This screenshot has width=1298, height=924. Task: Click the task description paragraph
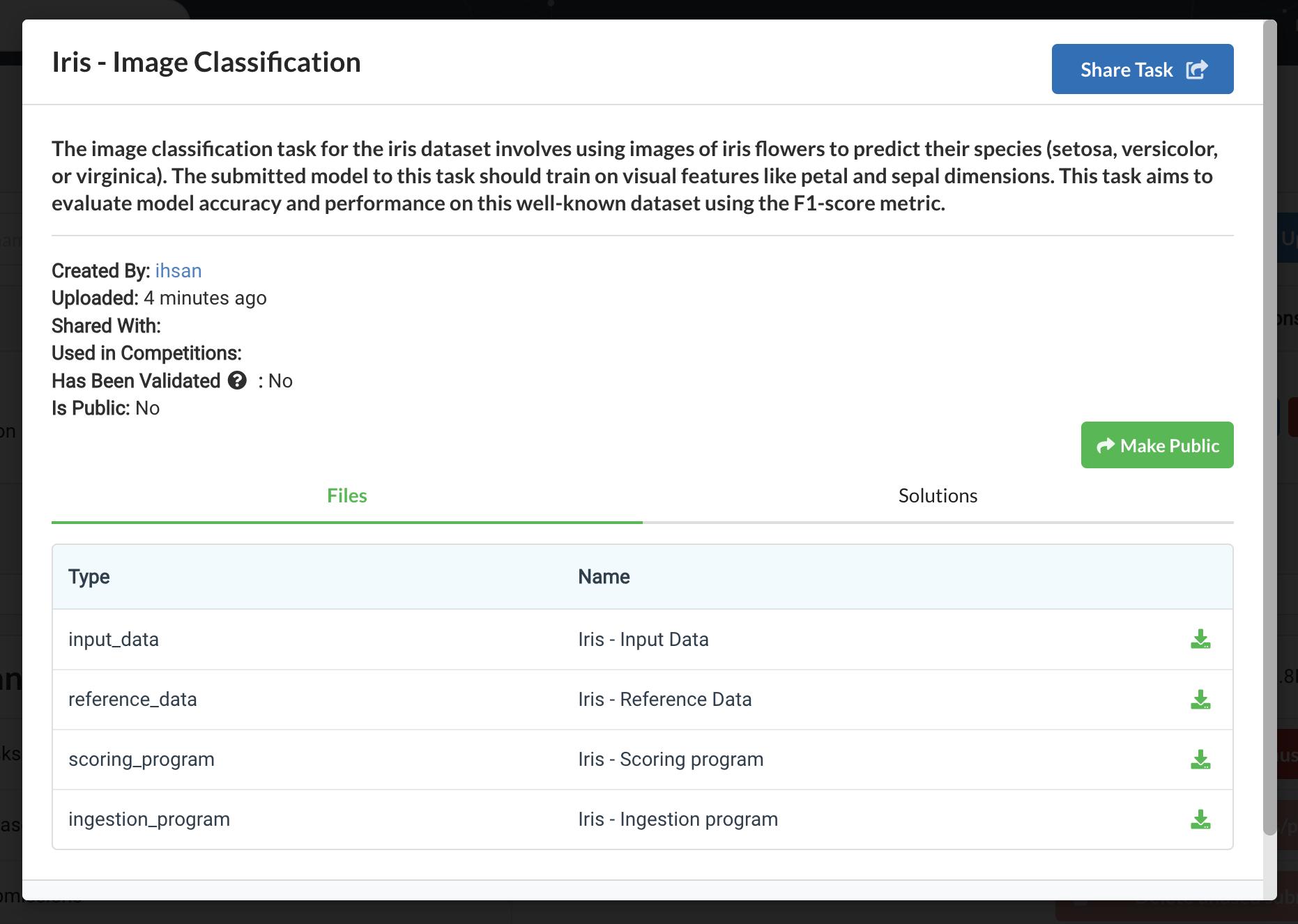634,176
